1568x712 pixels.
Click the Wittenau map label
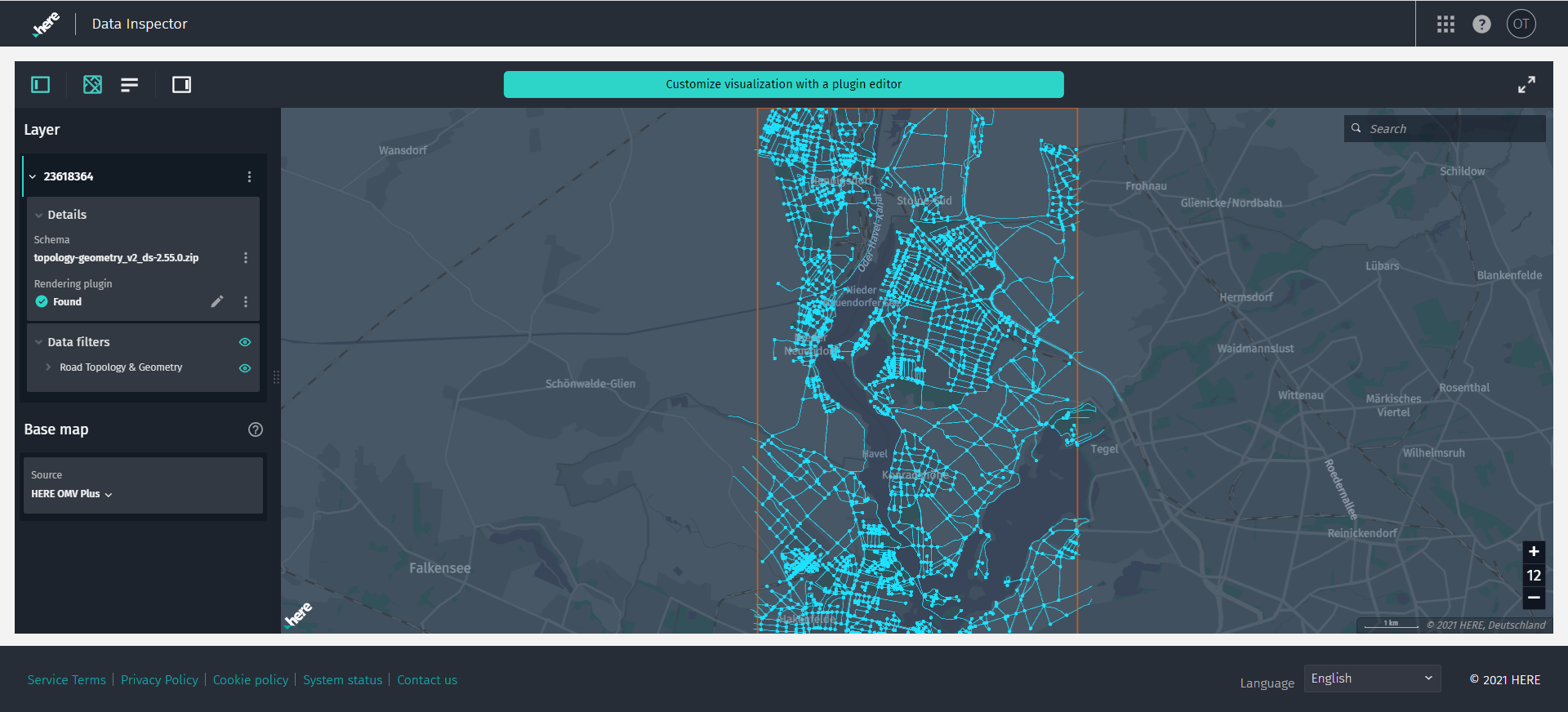(x=1300, y=395)
